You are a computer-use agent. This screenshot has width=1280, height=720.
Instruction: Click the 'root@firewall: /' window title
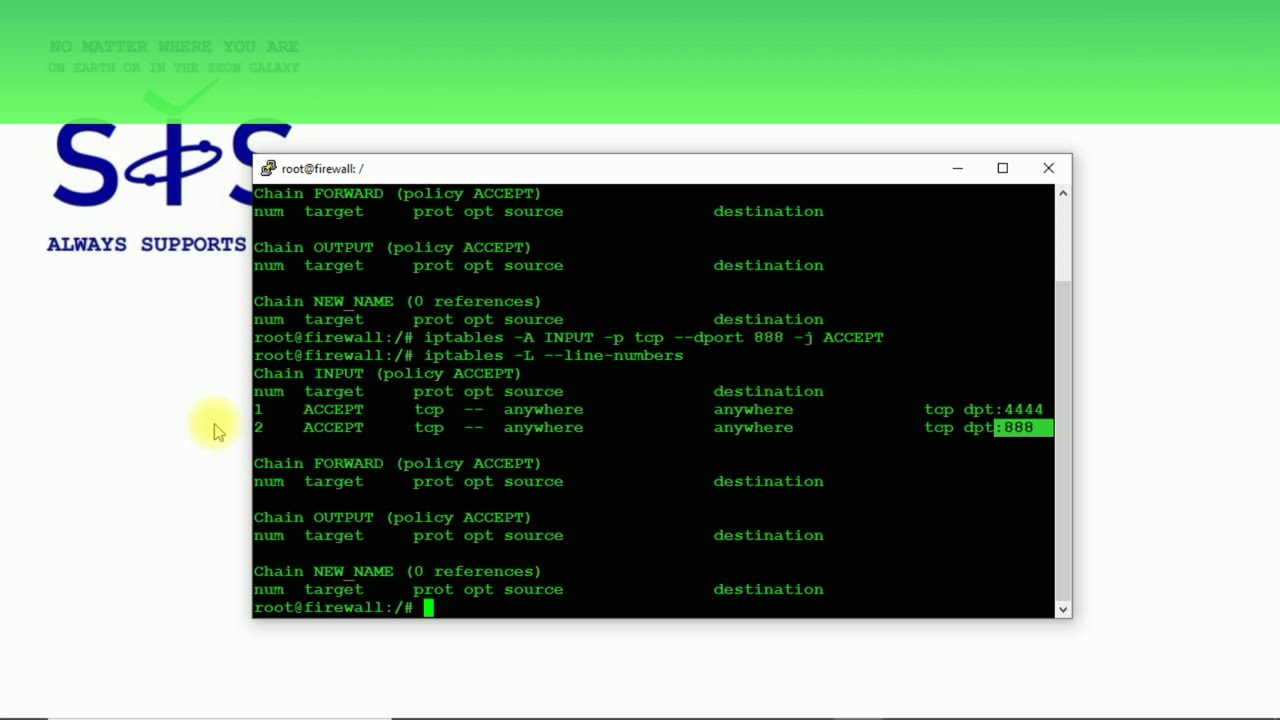322,169
